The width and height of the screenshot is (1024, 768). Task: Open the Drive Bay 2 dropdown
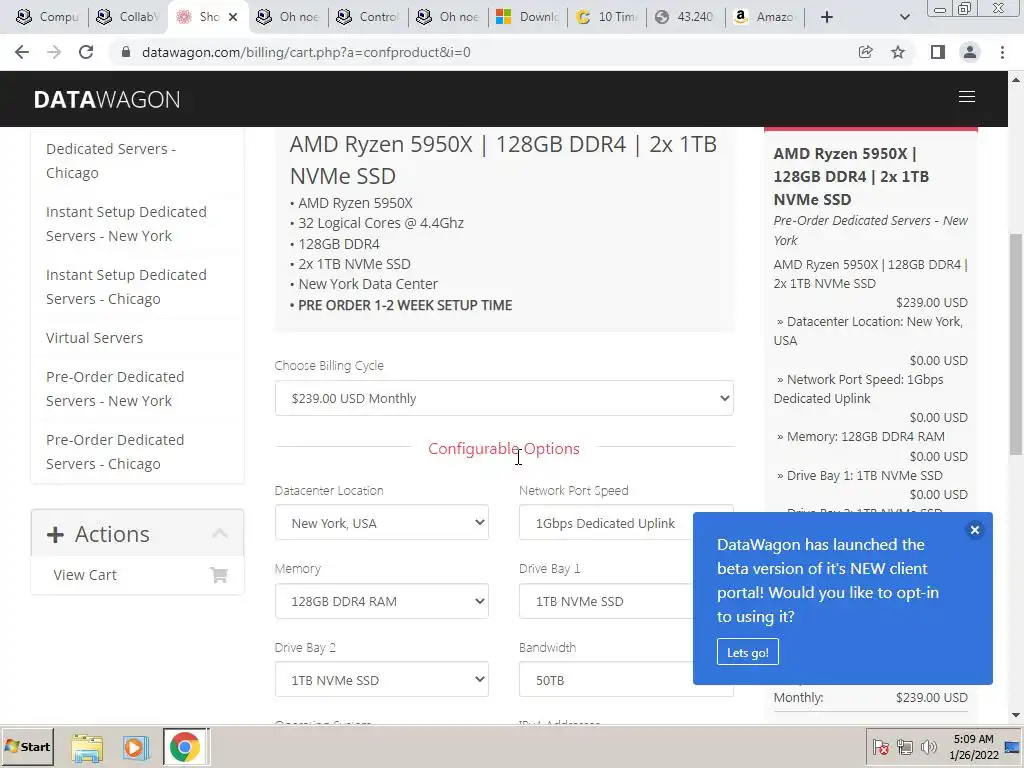[x=382, y=680]
